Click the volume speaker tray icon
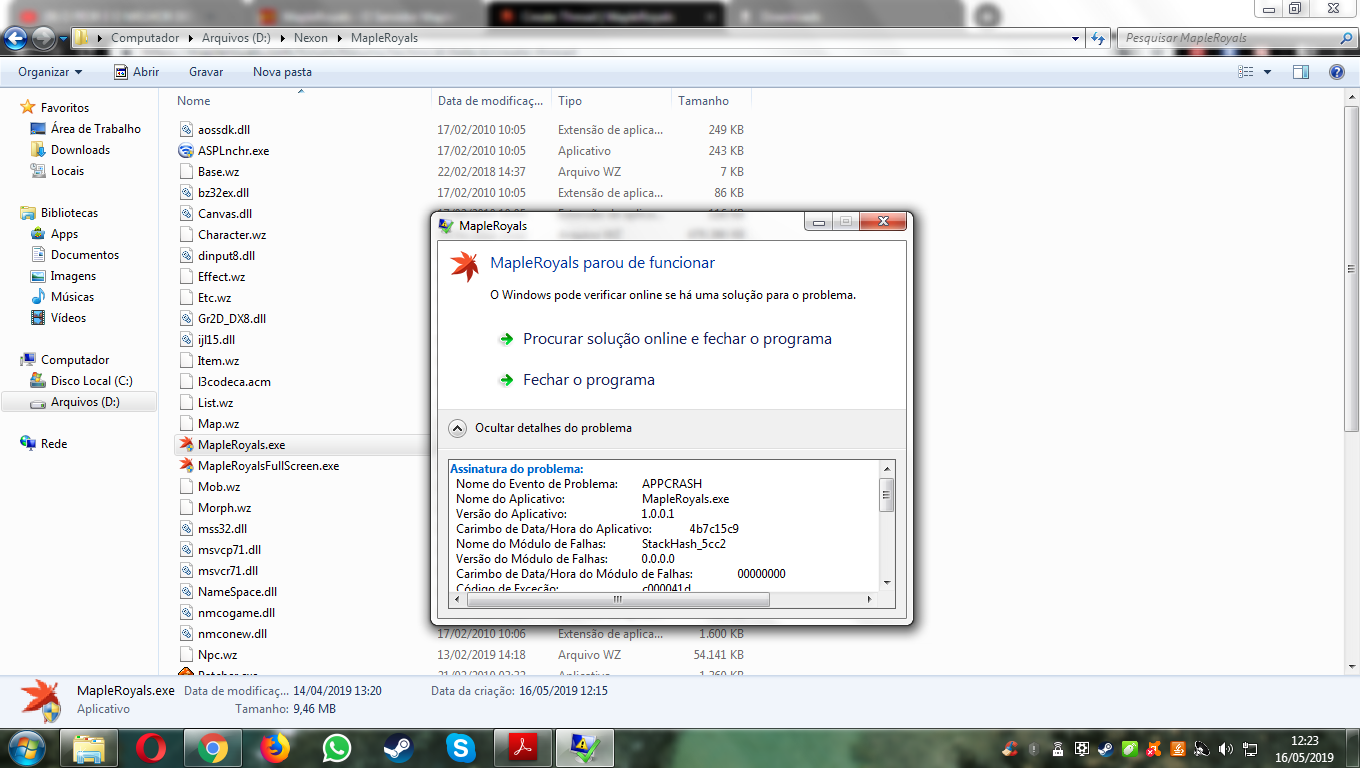This screenshot has height=768, width=1360. click(1225, 749)
